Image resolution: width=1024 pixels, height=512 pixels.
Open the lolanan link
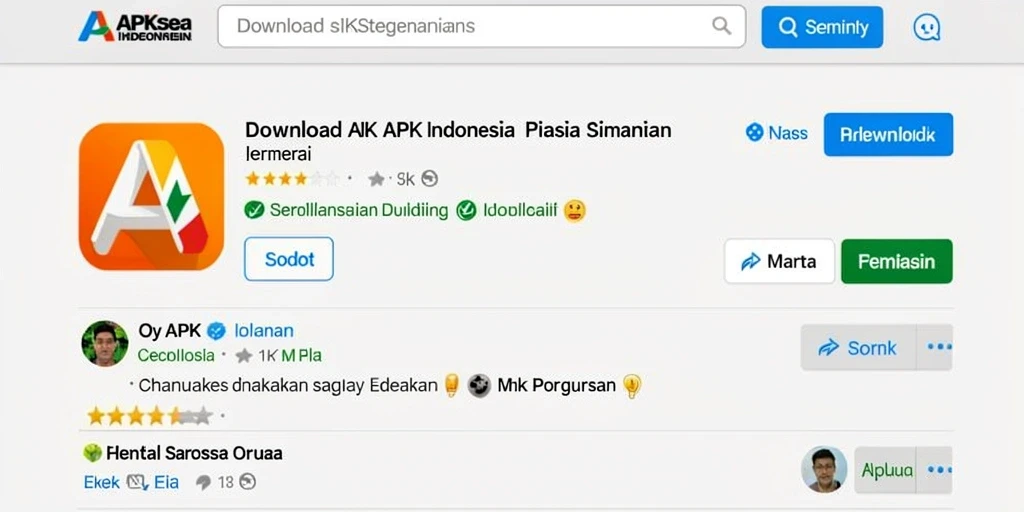tap(264, 331)
